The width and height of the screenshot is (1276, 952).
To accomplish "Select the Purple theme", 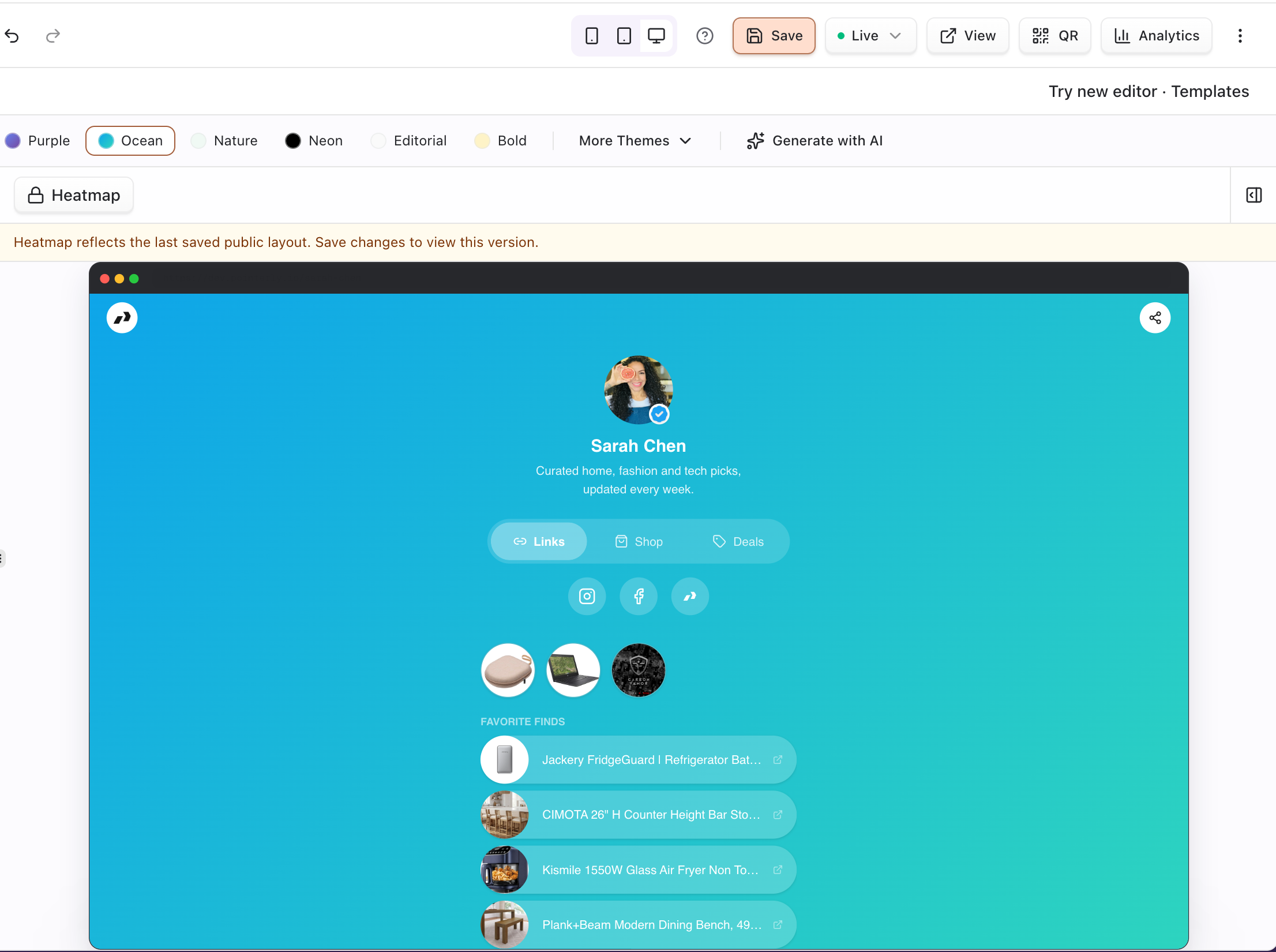I will (37, 141).
